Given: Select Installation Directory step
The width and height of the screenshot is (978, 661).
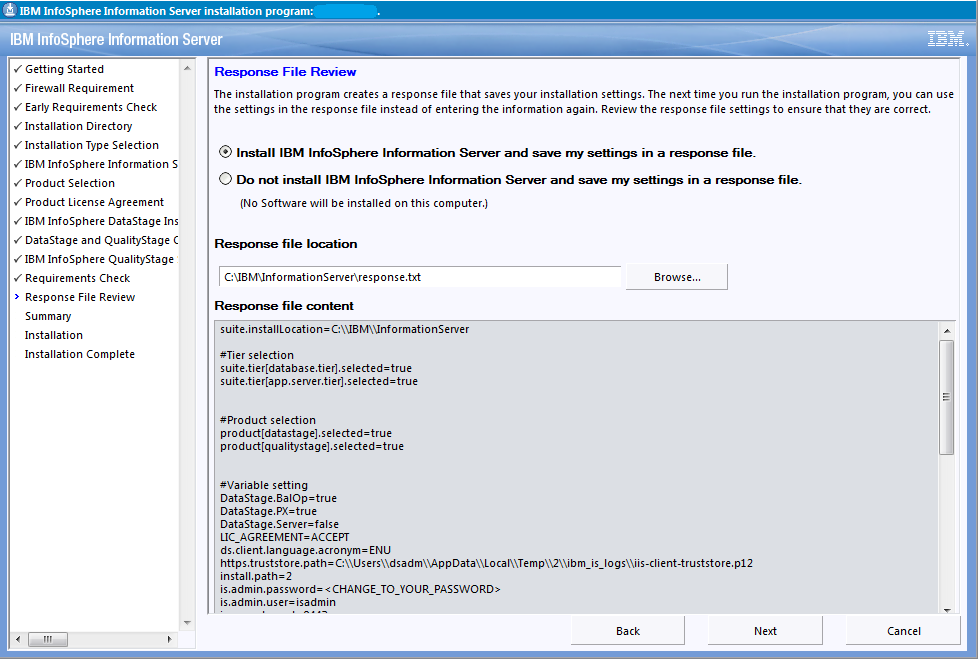Looking at the screenshot, I should point(79,126).
